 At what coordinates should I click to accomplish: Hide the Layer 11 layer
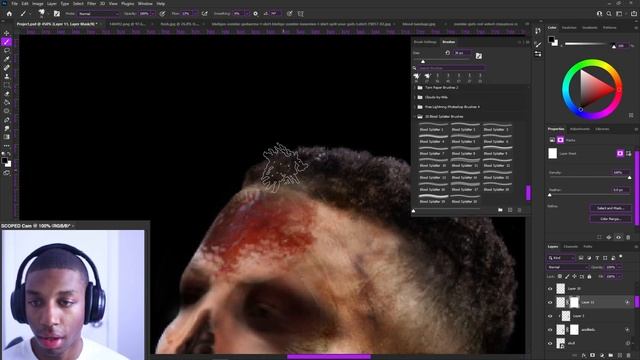[550, 302]
